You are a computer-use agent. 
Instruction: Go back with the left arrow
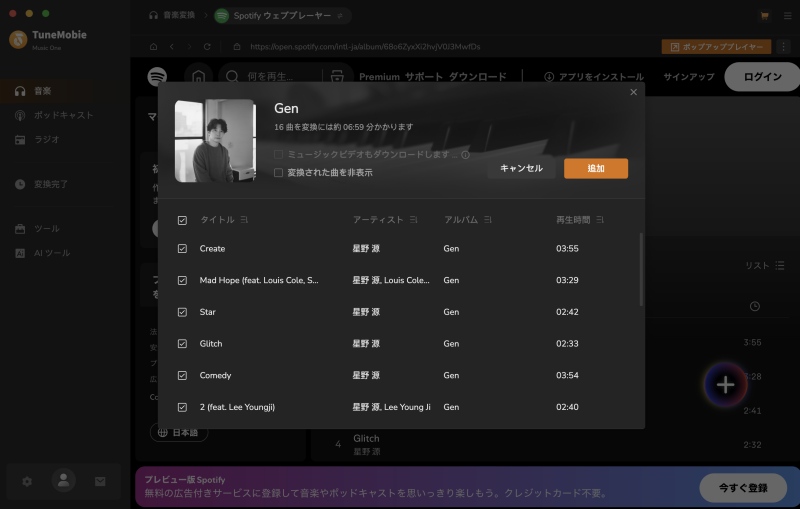(x=172, y=46)
